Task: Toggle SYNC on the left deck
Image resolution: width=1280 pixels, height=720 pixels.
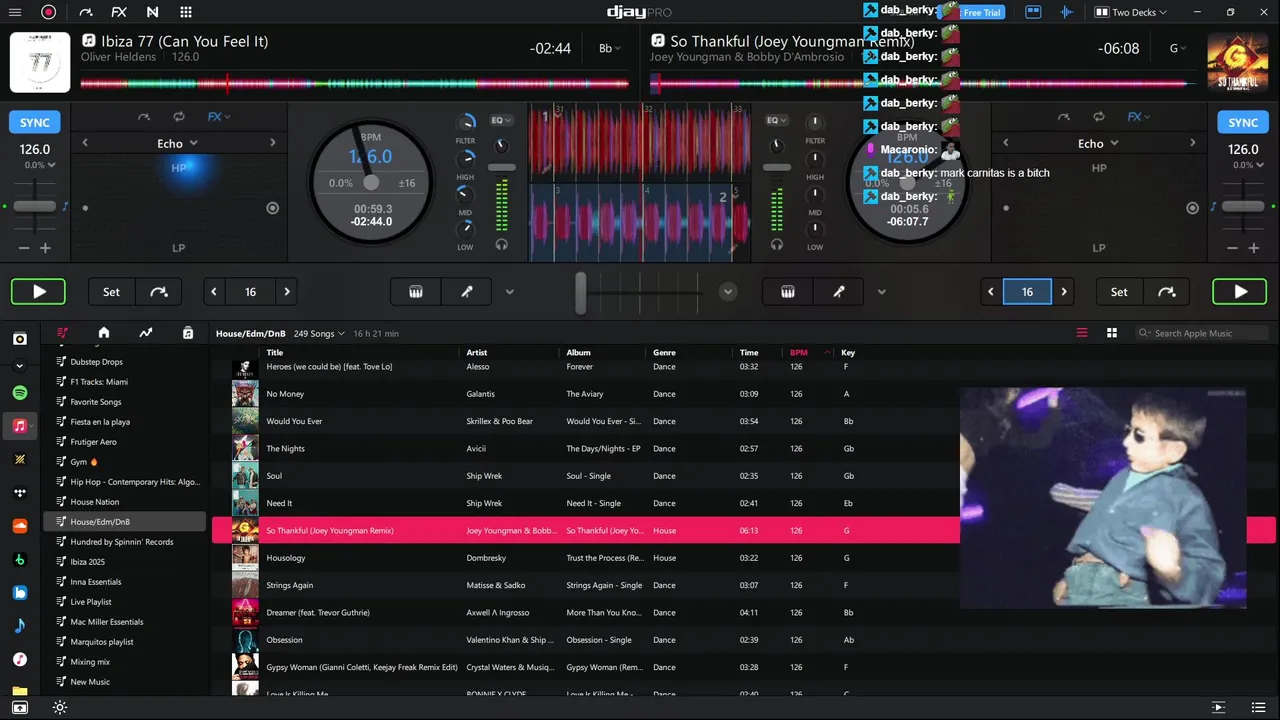Action: pyautogui.click(x=35, y=122)
